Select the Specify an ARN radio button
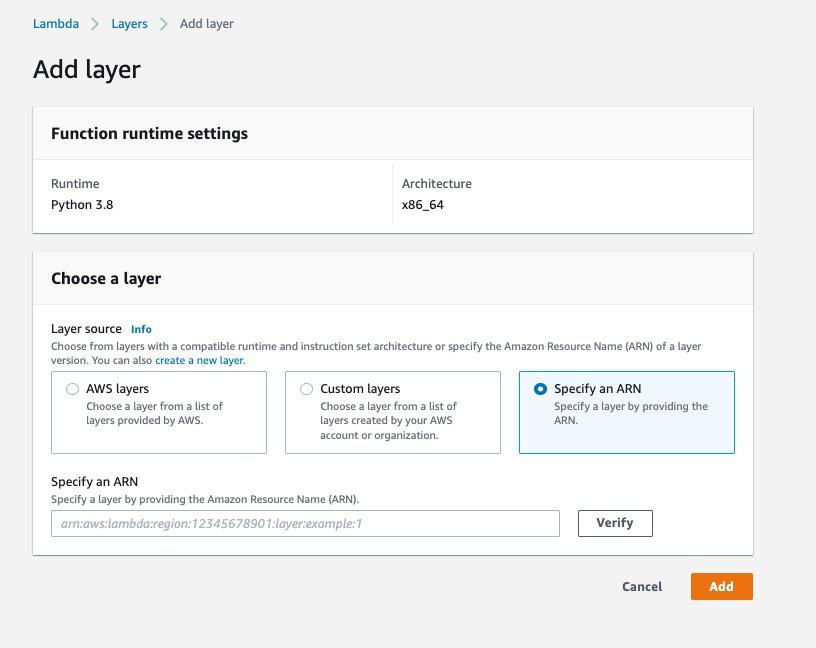 540,389
